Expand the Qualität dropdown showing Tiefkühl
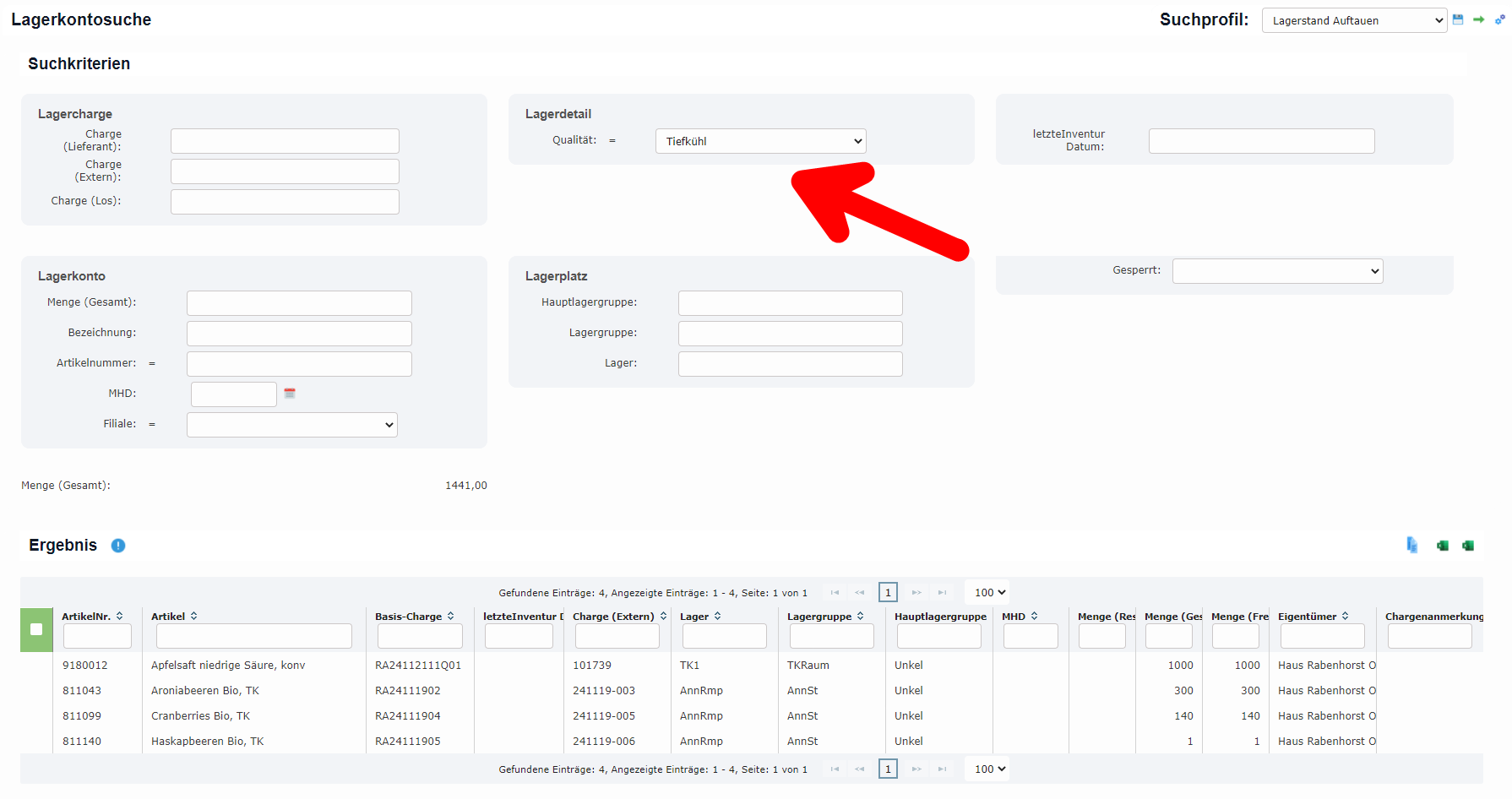This screenshot has height=799, width=1512. pyautogui.click(x=760, y=141)
